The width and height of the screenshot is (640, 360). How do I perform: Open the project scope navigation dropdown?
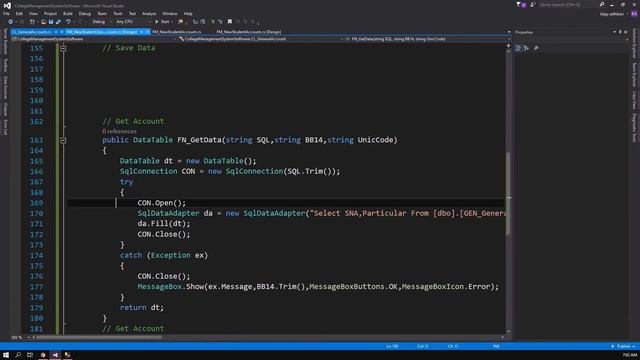(95, 39)
